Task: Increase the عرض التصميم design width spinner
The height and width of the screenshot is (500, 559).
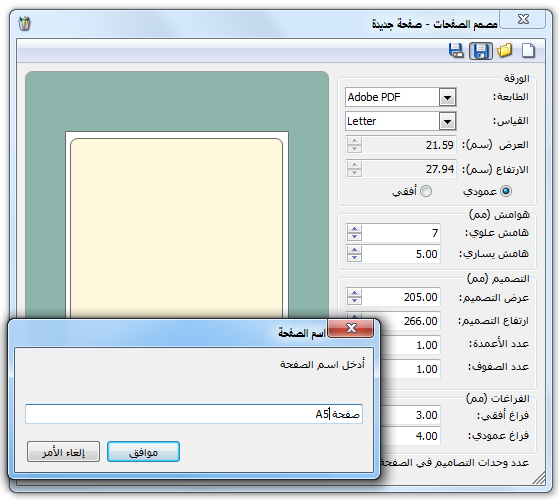Action: (x=354, y=293)
